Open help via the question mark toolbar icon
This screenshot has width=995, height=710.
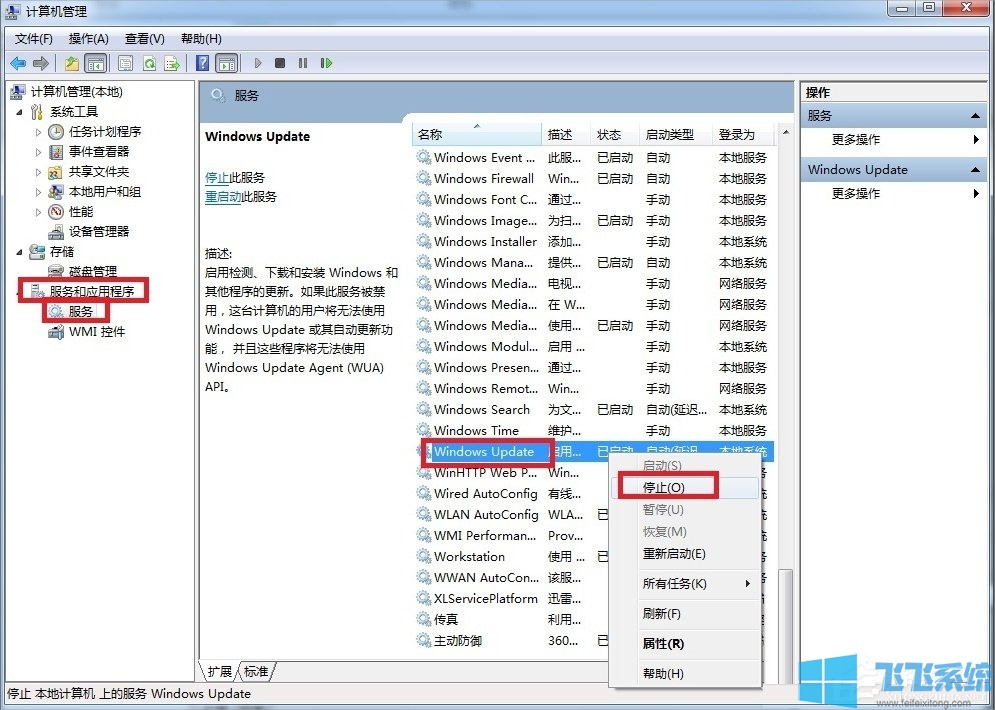click(x=201, y=63)
